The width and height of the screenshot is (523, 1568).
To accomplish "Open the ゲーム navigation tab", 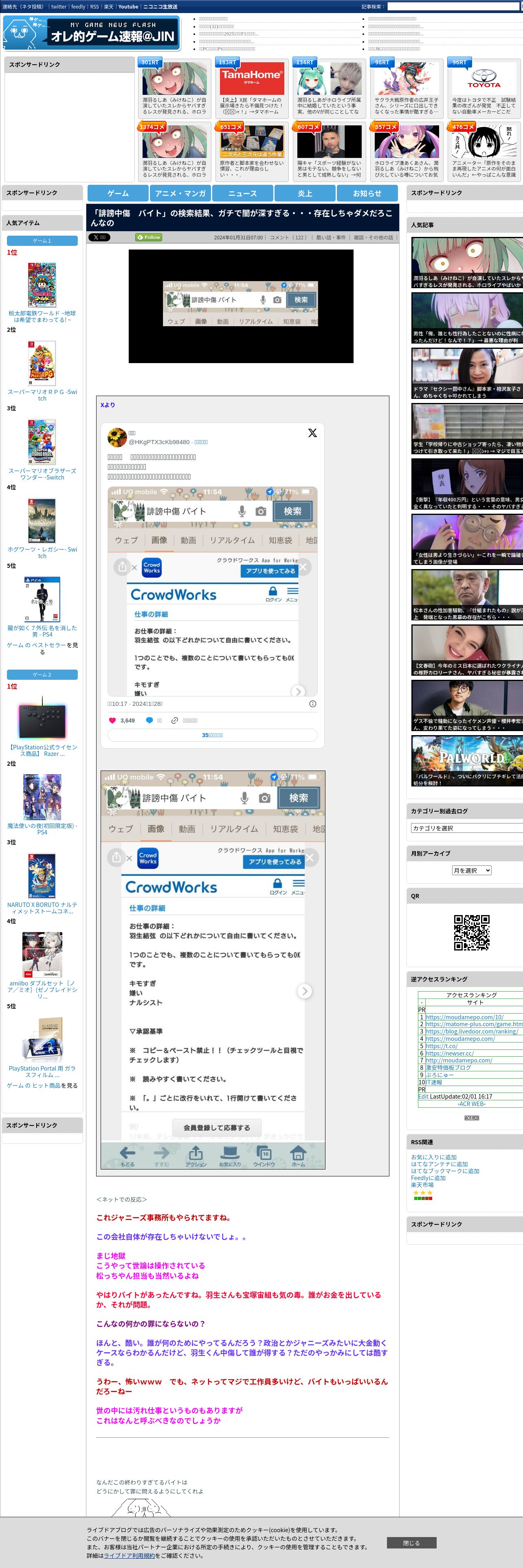I will (118, 193).
